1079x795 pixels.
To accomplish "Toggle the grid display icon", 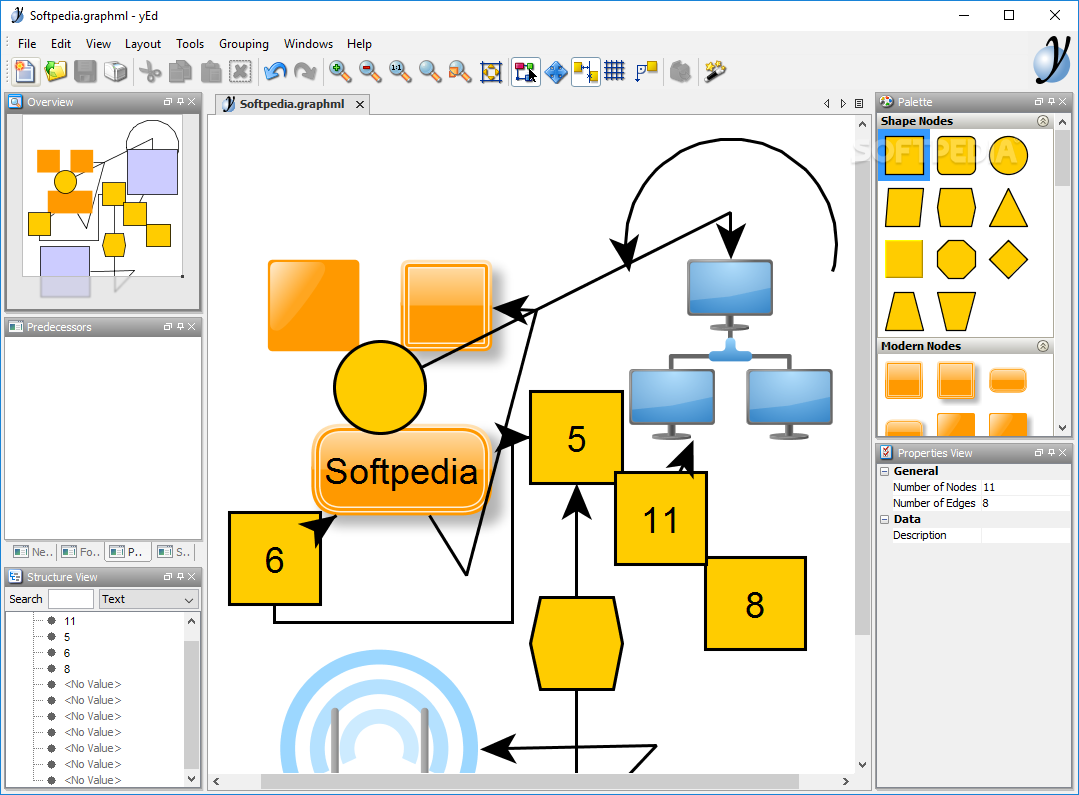I will 615,72.
